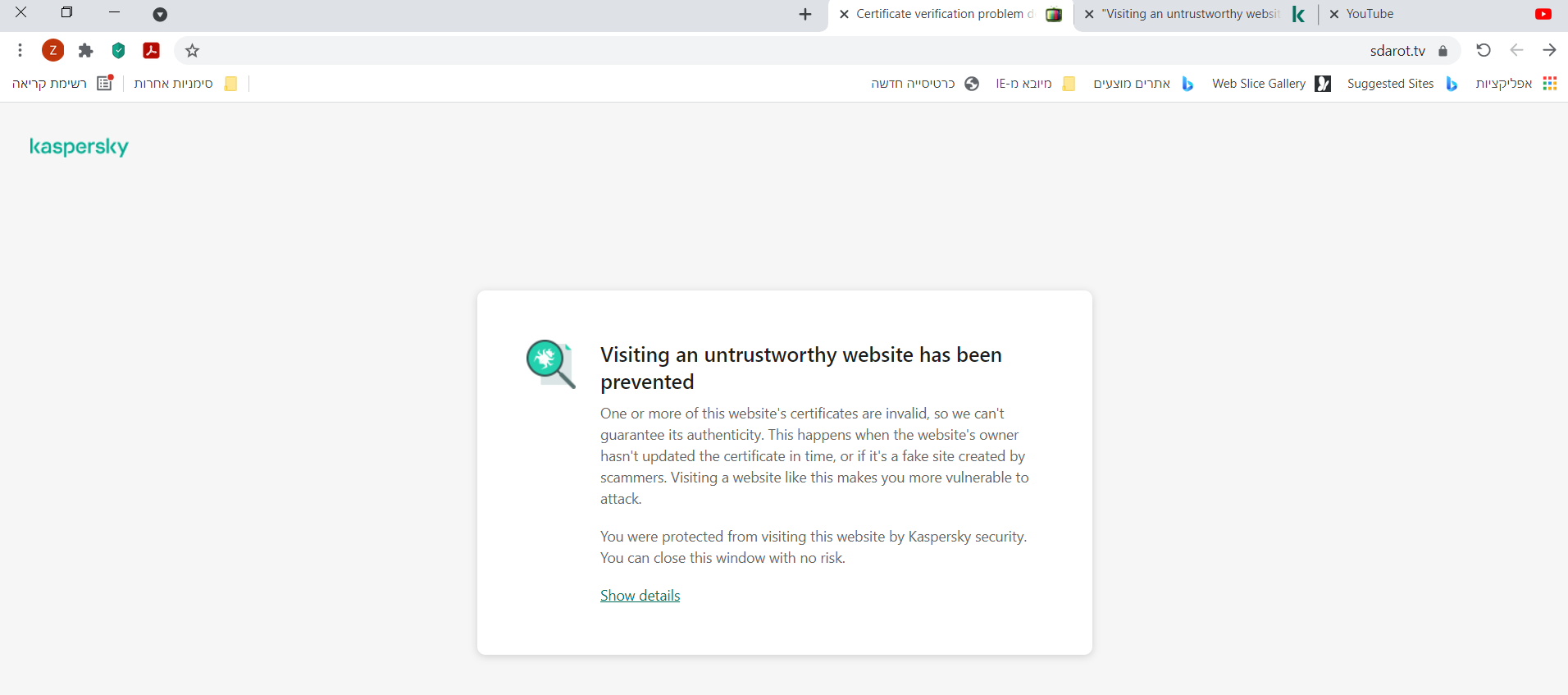Click the profile avatar with letter Z
This screenshot has width=1568, height=695.
click(x=53, y=51)
